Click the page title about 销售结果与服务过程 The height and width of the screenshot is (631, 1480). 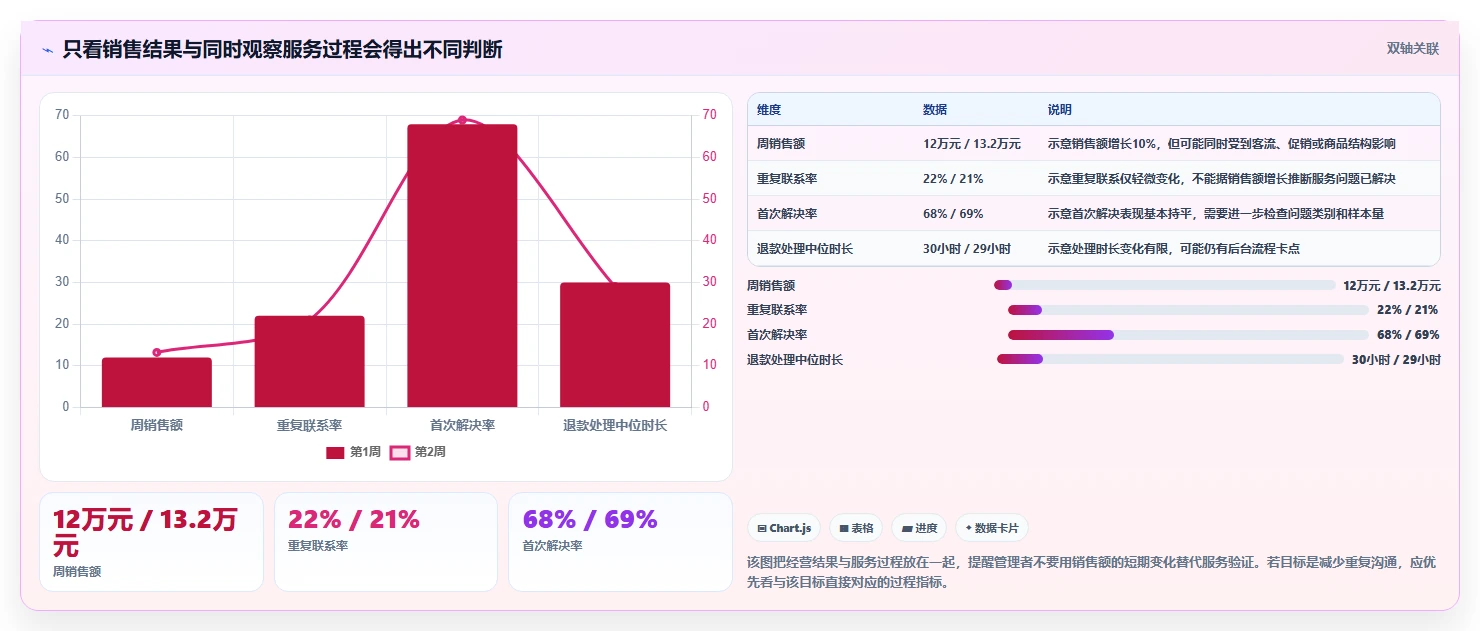pyautogui.click(x=282, y=49)
